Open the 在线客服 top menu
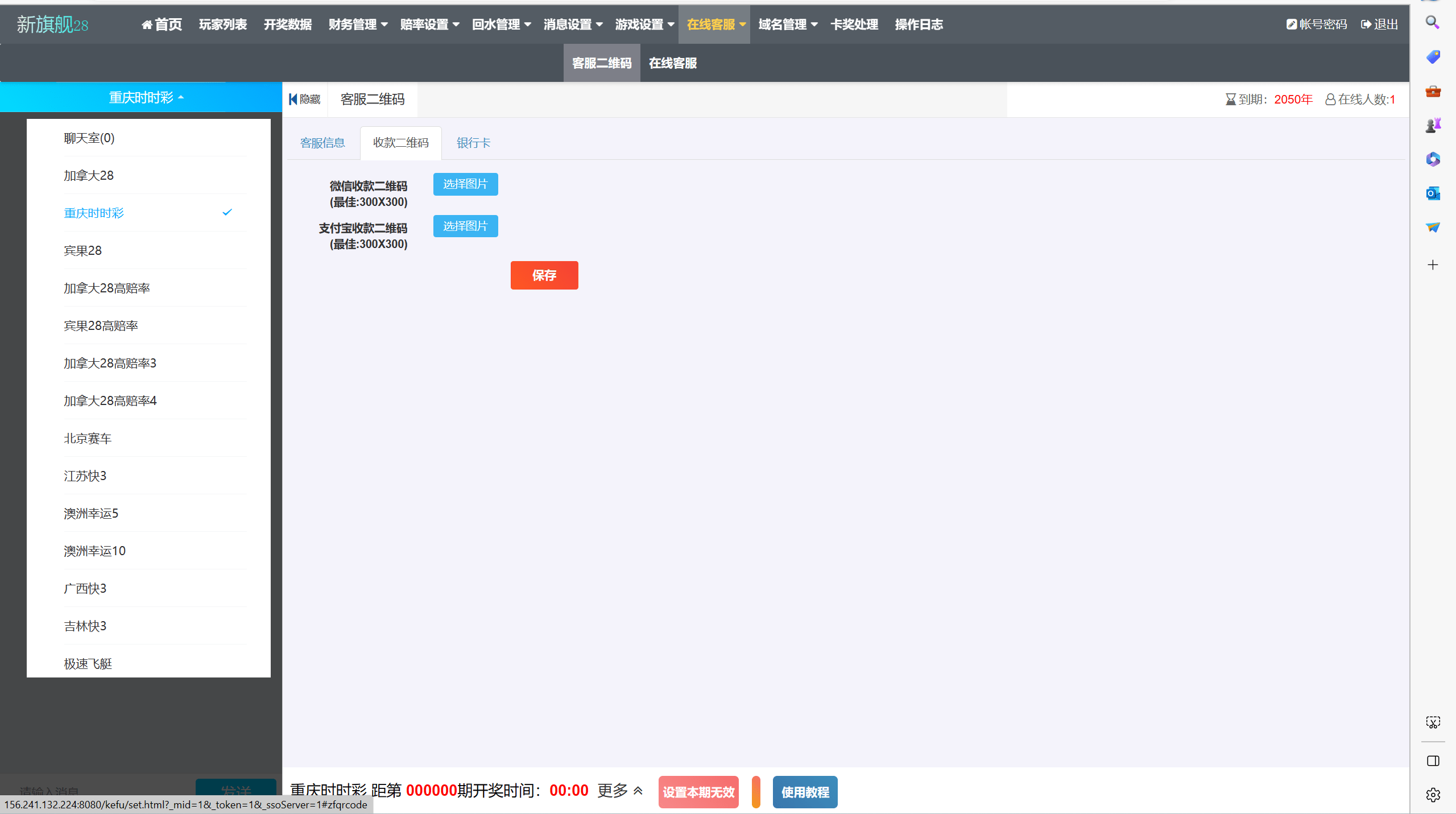 click(714, 24)
